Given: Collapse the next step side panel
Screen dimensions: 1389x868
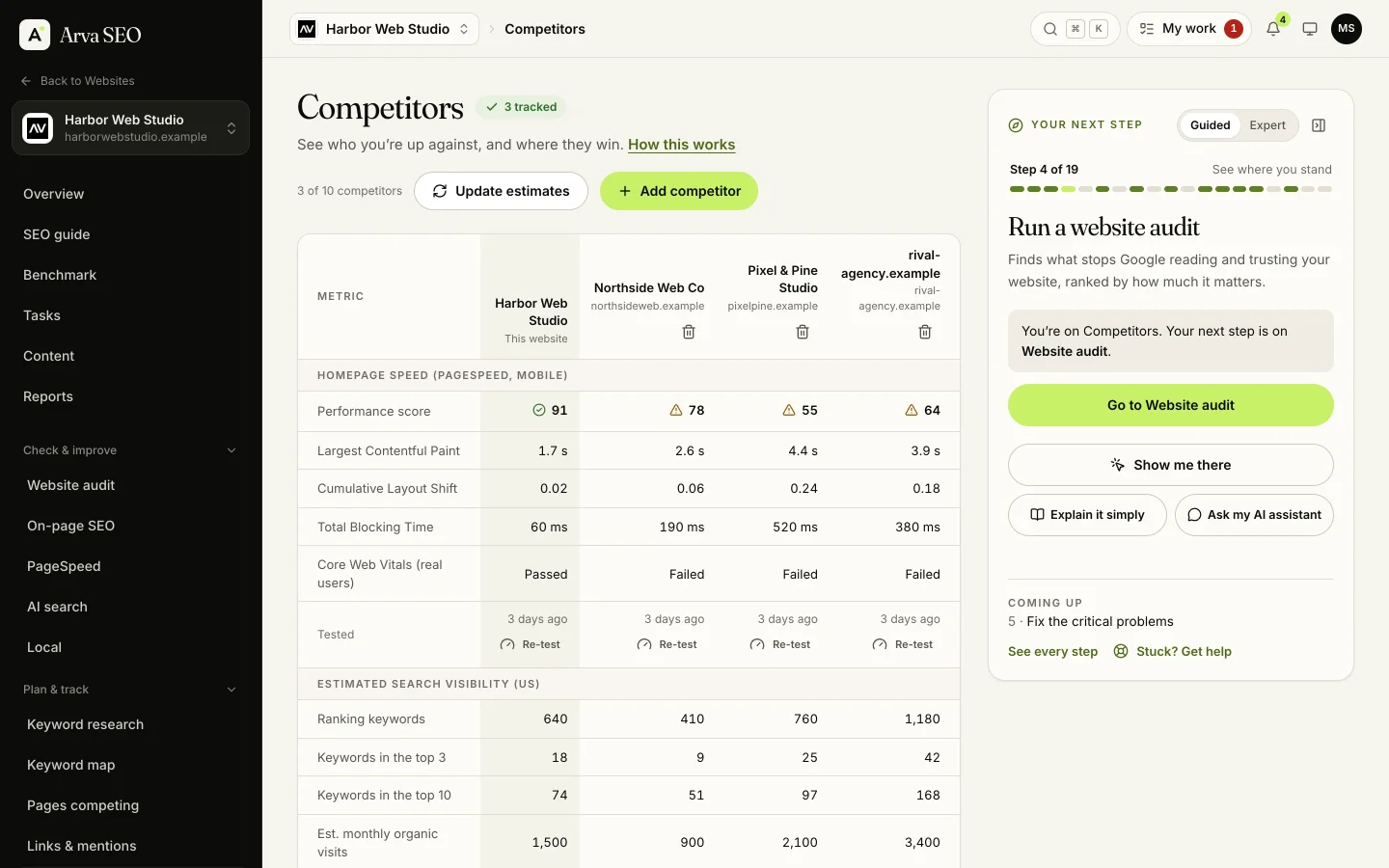Looking at the screenshot, I should point(1319,125).
